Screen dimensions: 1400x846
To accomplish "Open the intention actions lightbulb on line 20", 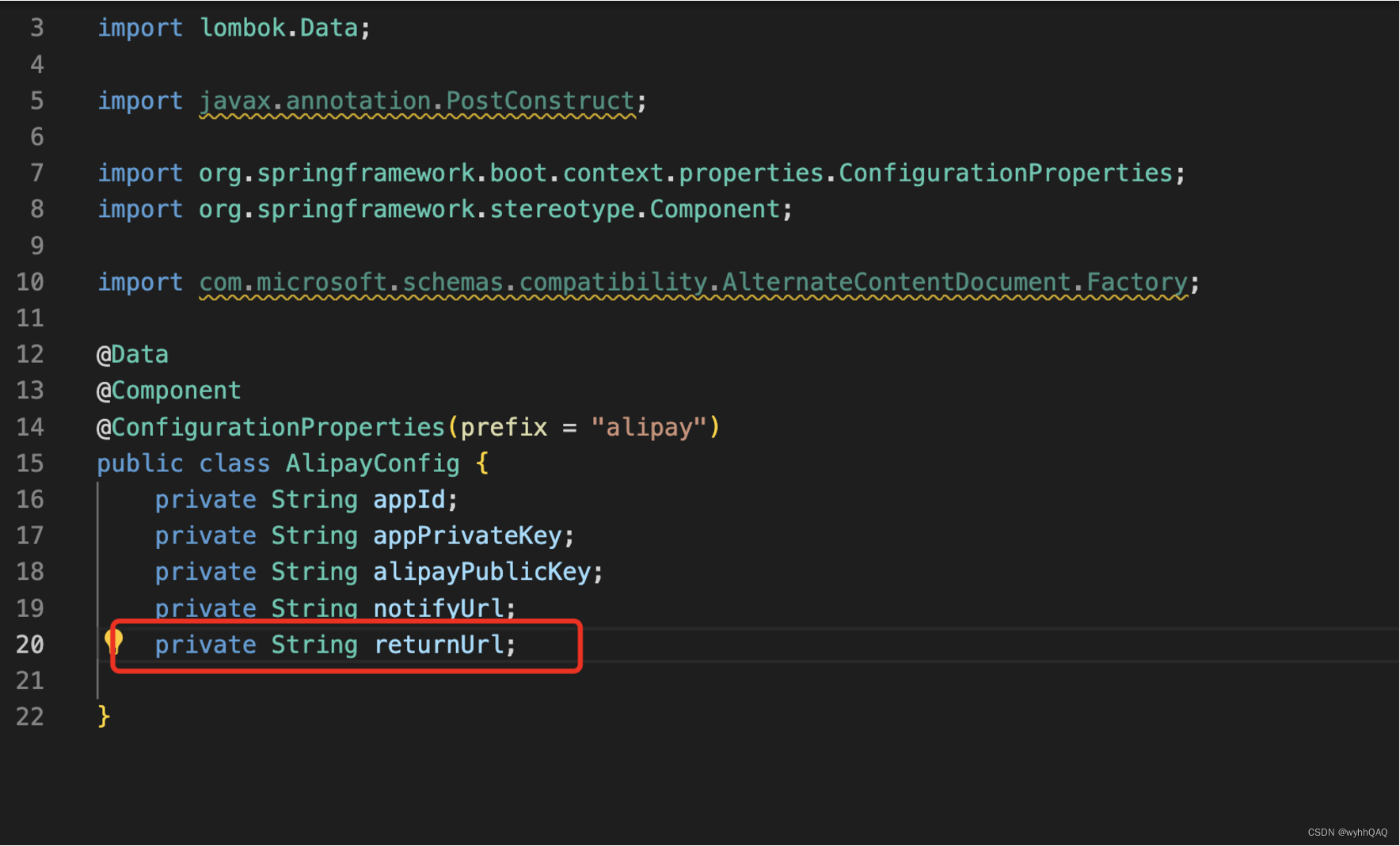I will point(113,644).
